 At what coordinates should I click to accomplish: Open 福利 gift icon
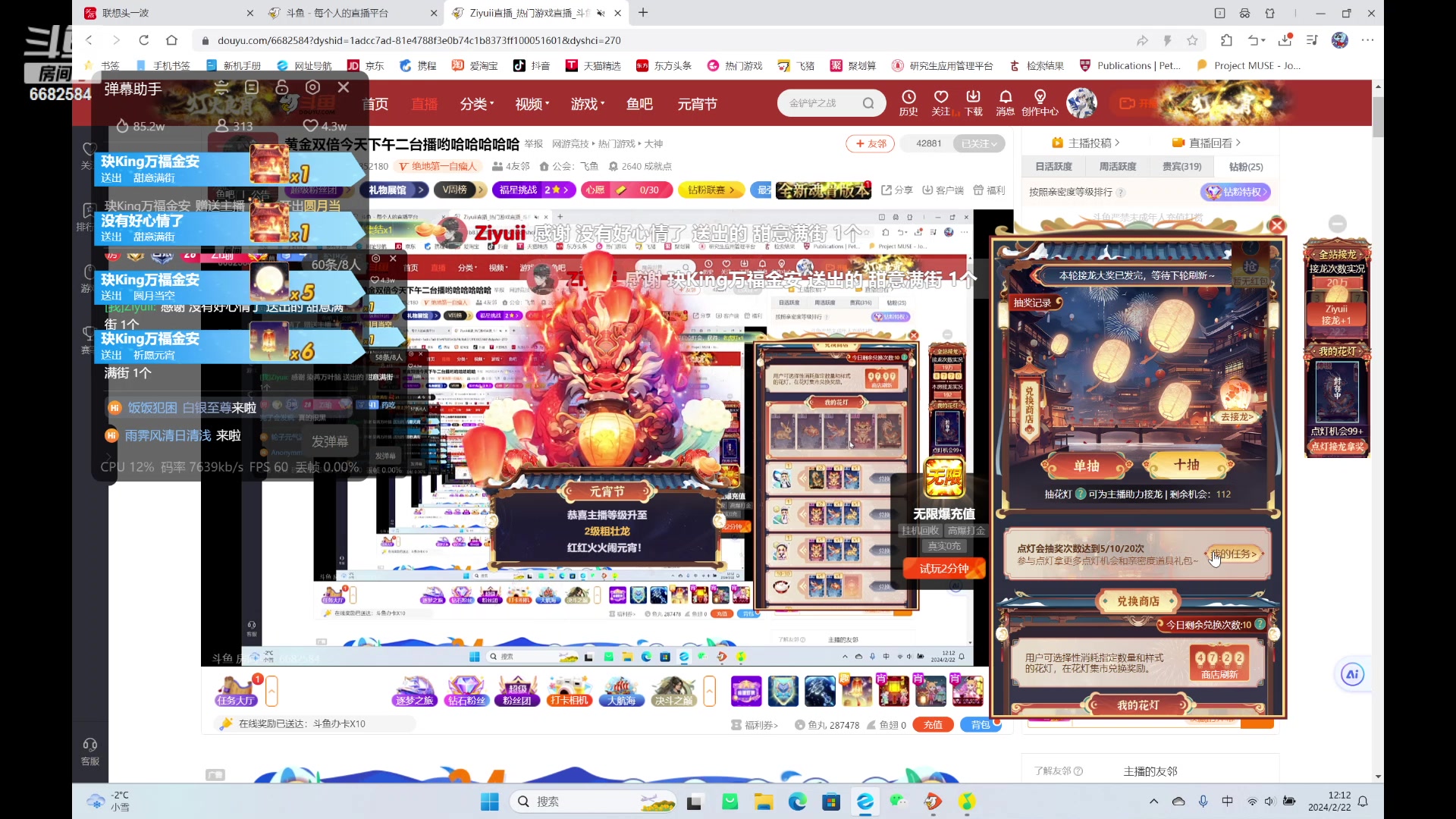coord(989,190)
